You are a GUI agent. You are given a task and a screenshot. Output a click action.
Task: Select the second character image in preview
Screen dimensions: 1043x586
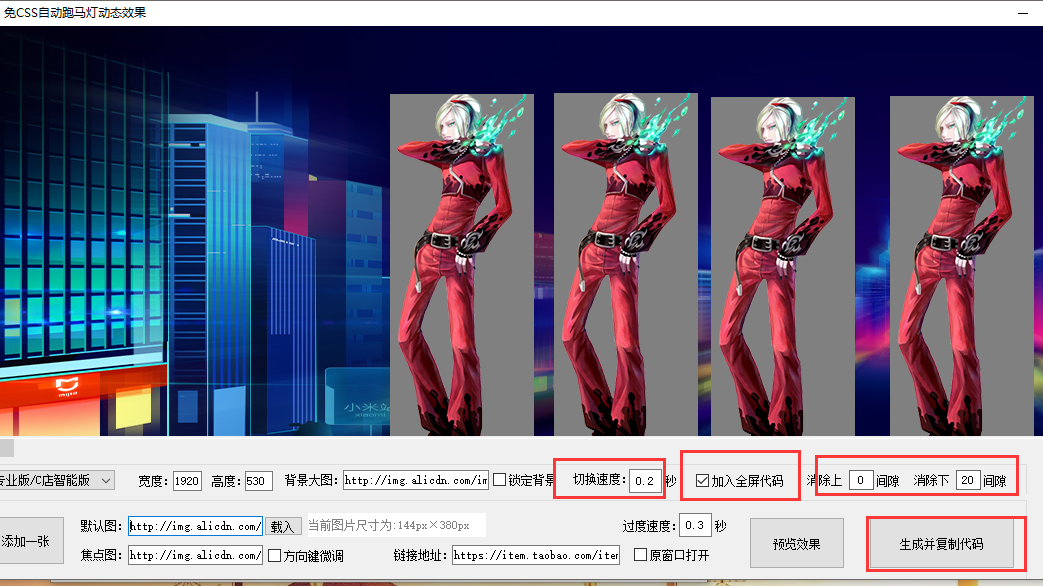pyautogui.click(x=626, y=265)
